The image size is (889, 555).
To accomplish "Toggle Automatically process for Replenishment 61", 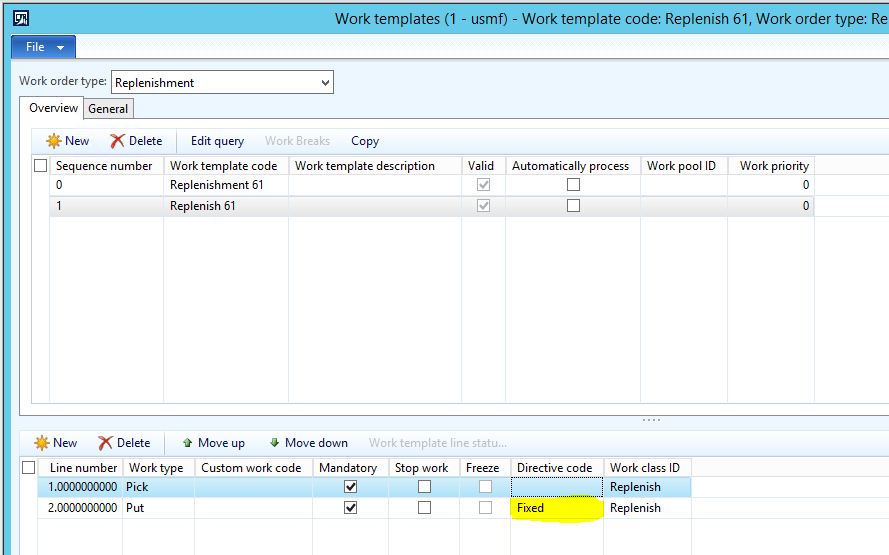I will click(x=574, y=185).
